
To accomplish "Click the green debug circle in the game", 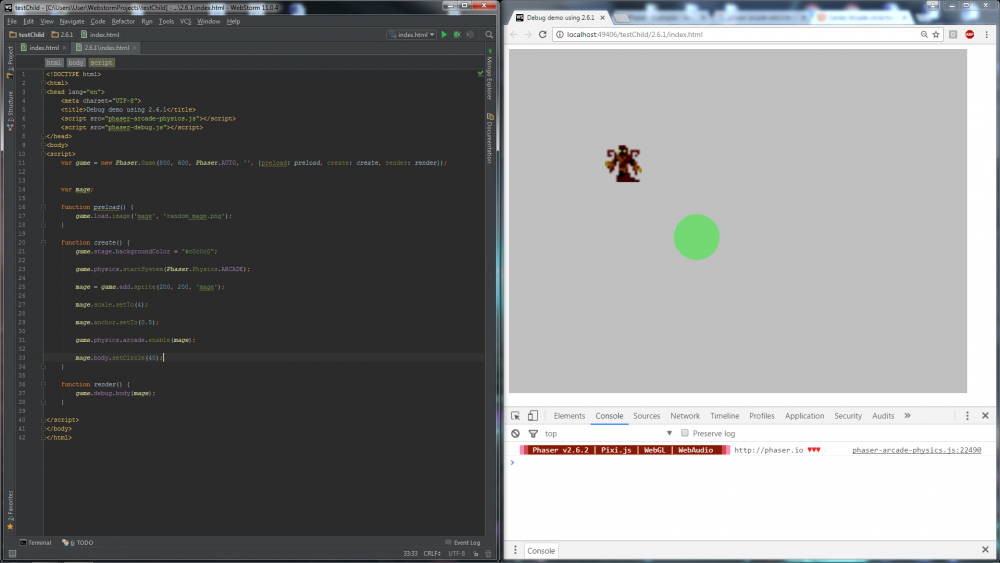I will pos(696,237).
